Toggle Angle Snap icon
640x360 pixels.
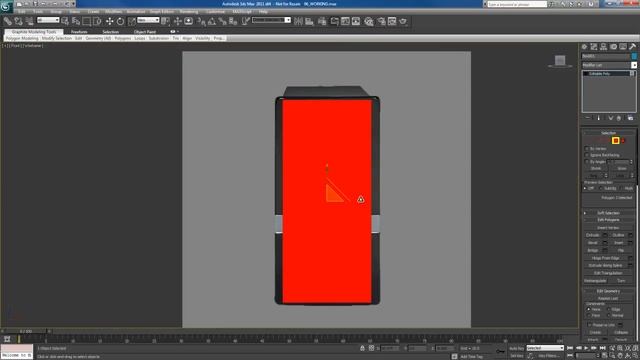click(x=212, y=21)
